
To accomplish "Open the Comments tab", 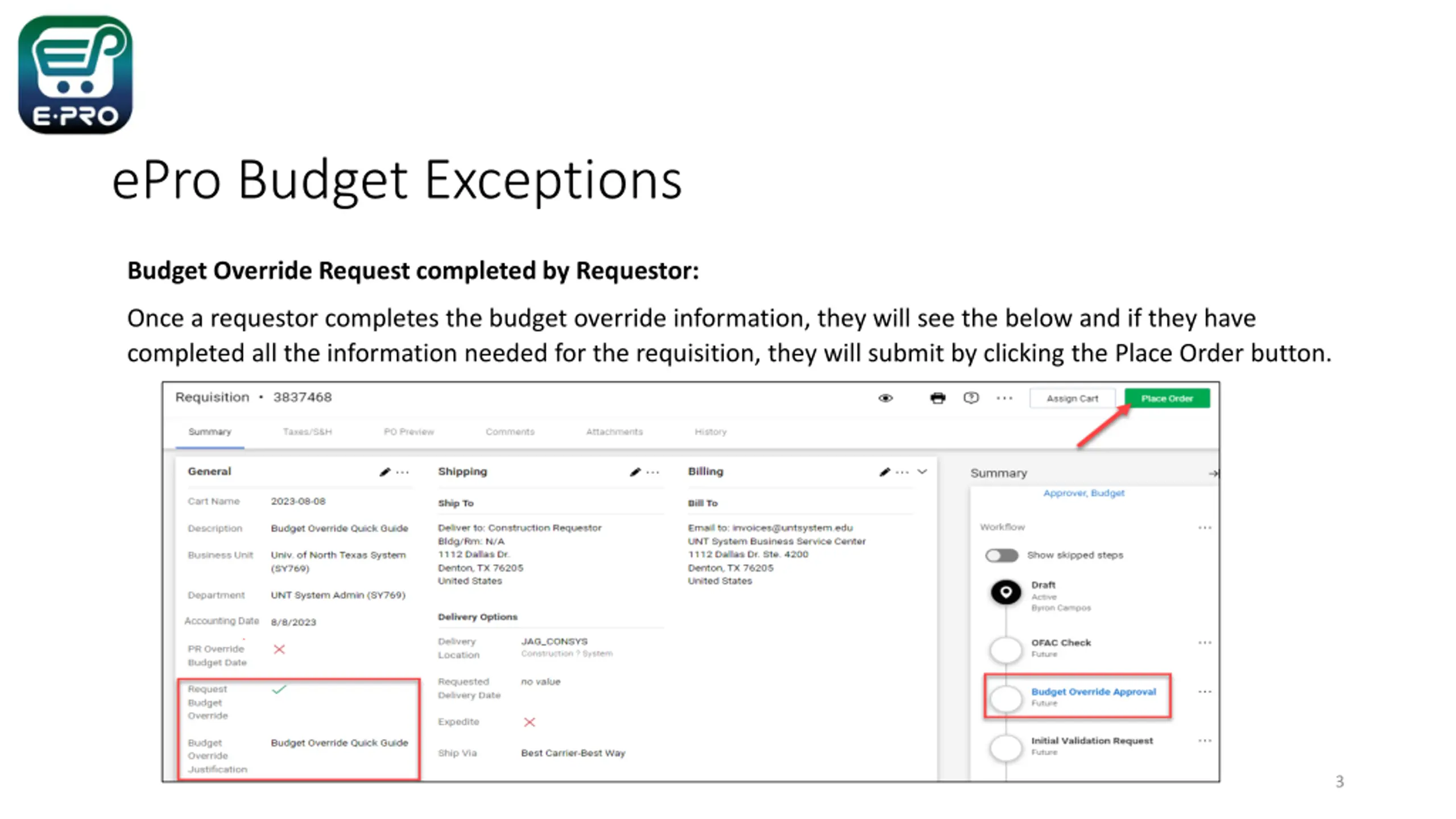I will (x=510, y=432).
